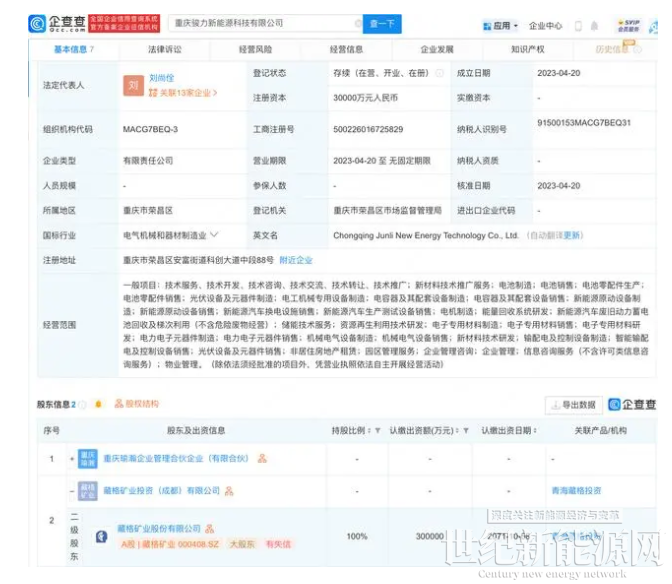Image resolution: width=672 pixels, height=584 pixels.
Task: Click the 导出数据 export button
Action: pyautogui.click(x=573, y=405)
